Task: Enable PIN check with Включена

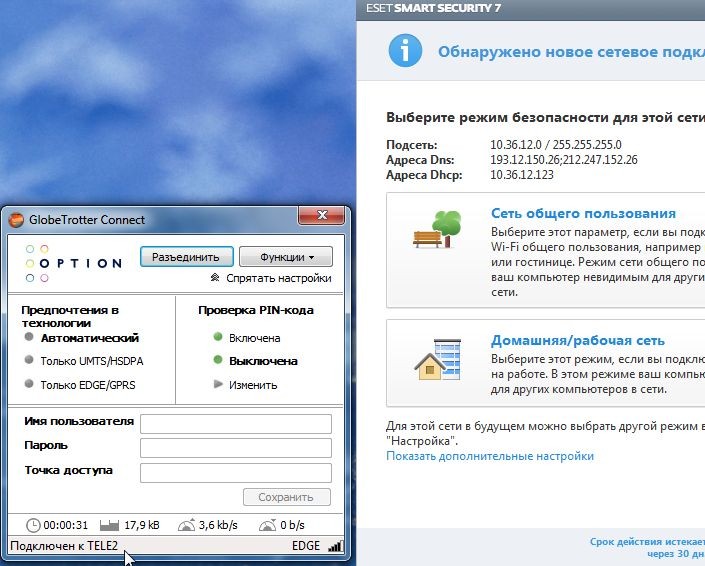Action: pyautogui.click(x=254, y=338)
